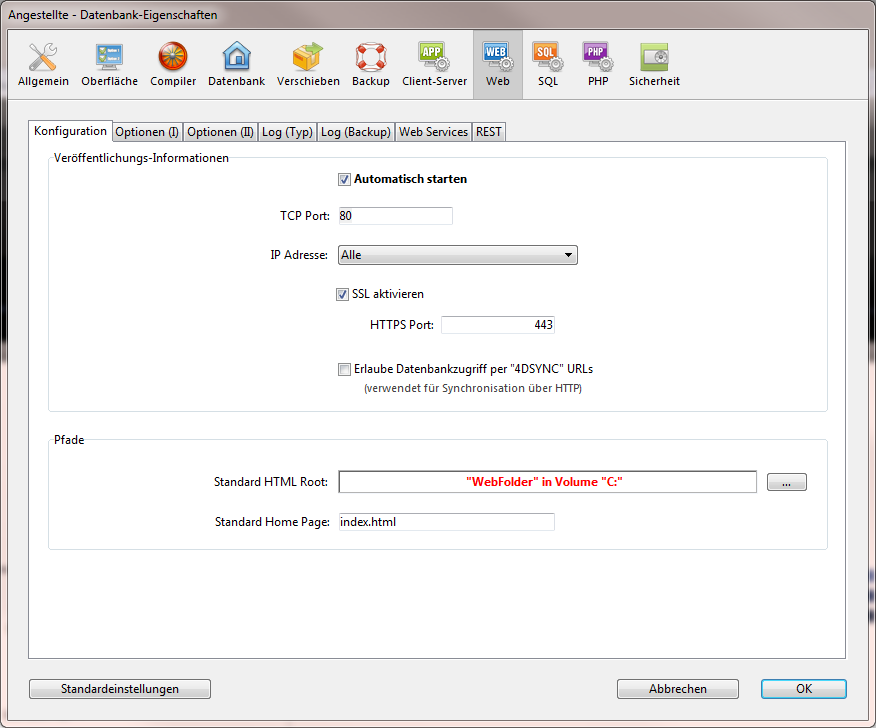Open the Oberfläche settings page
Viewport: 876px width, 728px height.
tap(110, 65)
